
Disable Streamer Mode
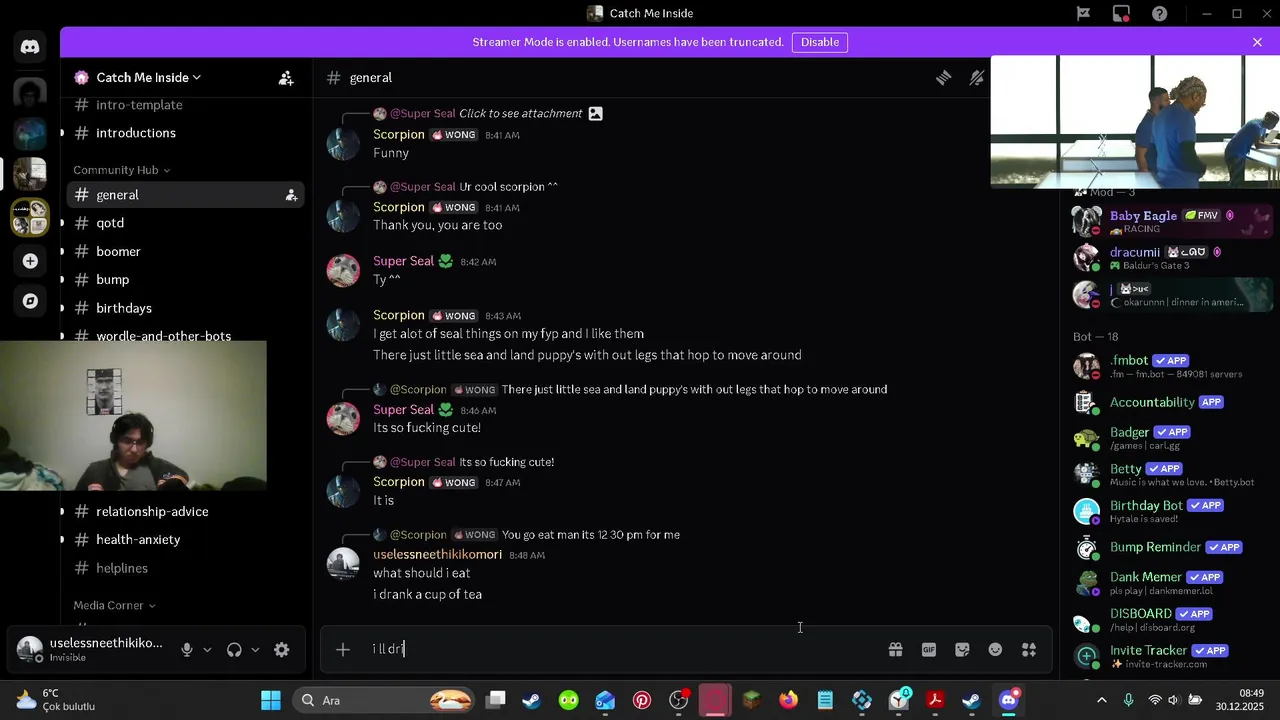820,42
